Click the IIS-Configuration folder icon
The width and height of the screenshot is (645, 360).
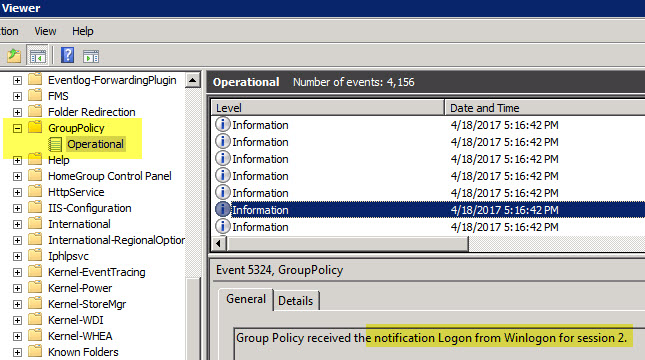35,208
